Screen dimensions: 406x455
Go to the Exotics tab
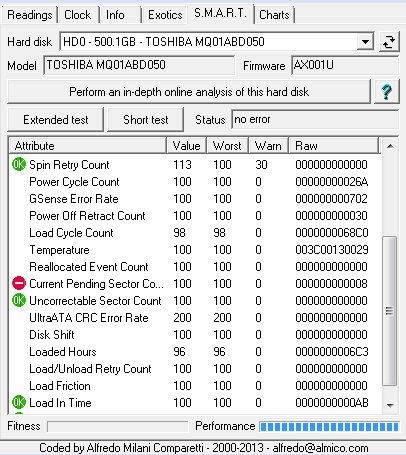pyautogui.click(x=165, y=15)
